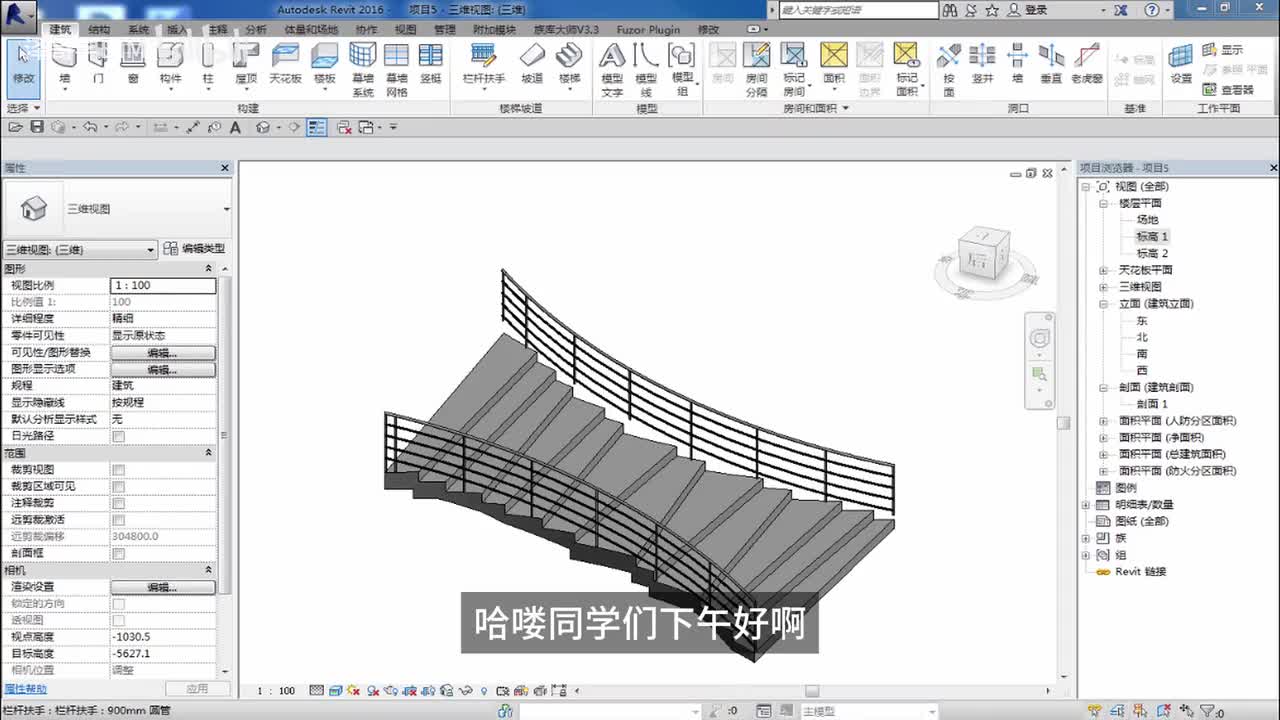Click the 3D view horizontal scrollbar thumb
This screenshot has height=720, width=1280.
812,691
